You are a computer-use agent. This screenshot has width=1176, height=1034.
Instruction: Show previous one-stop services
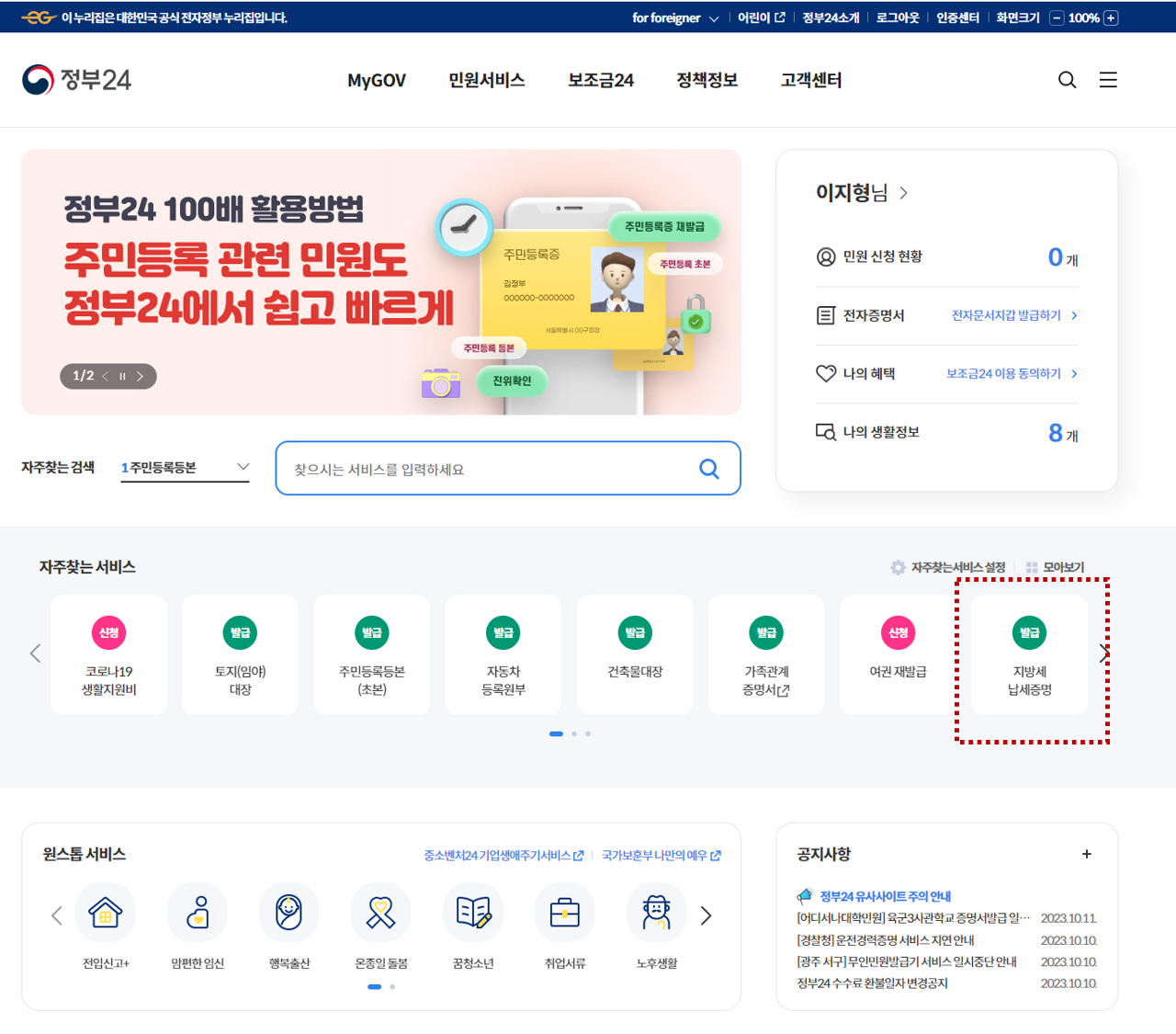(x=57, y=915)
